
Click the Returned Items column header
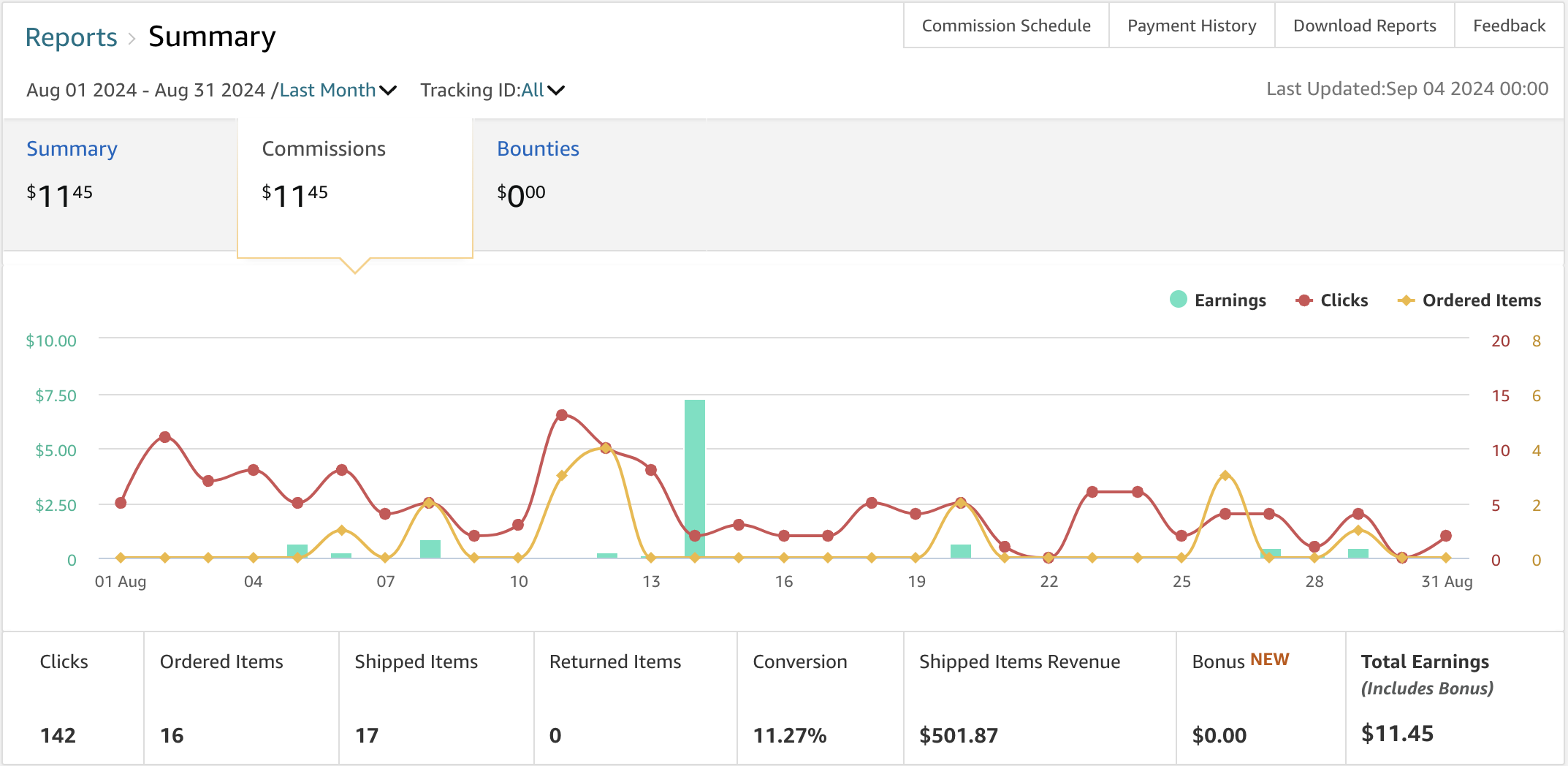pyautogui.click(x=615, y=661)
